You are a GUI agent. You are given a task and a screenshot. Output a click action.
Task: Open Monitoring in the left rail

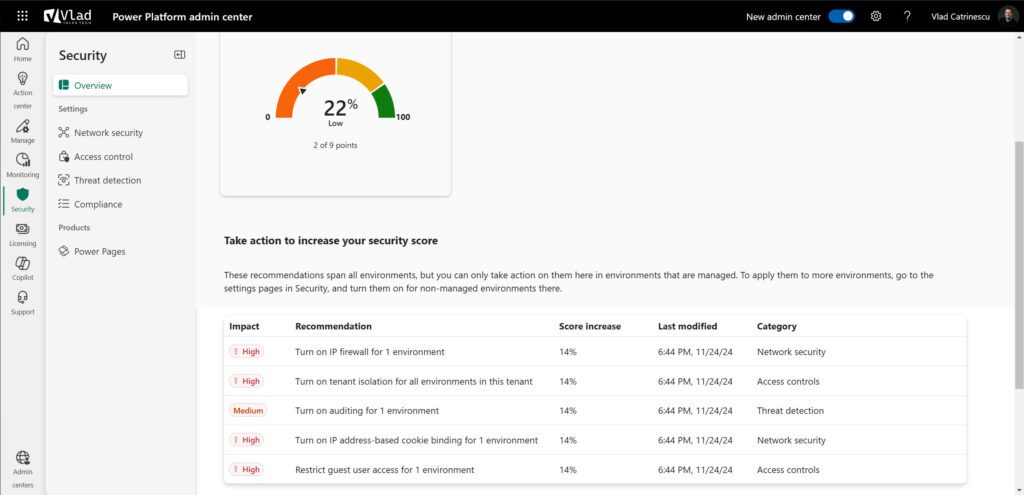click(23, 166)
